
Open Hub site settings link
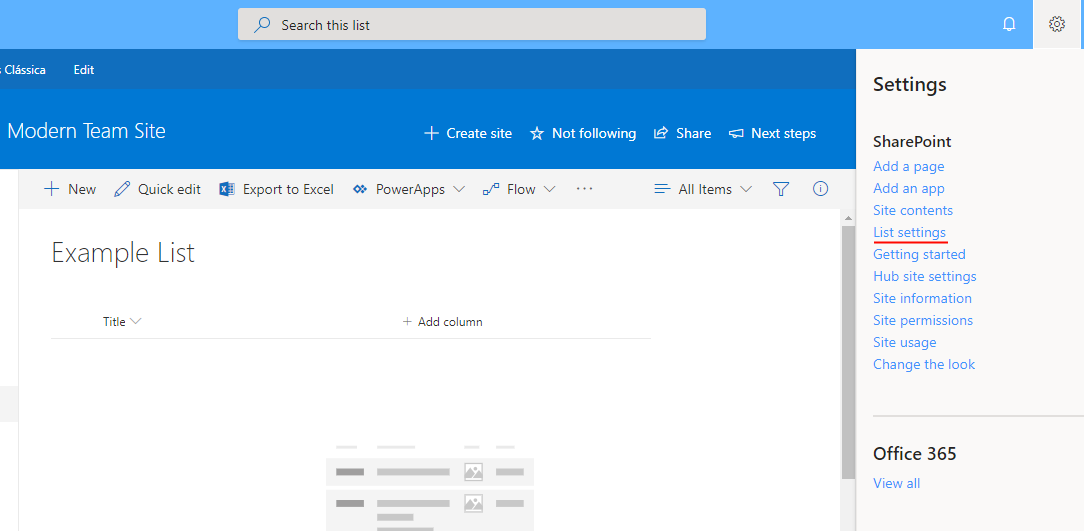tap(924, 277)
